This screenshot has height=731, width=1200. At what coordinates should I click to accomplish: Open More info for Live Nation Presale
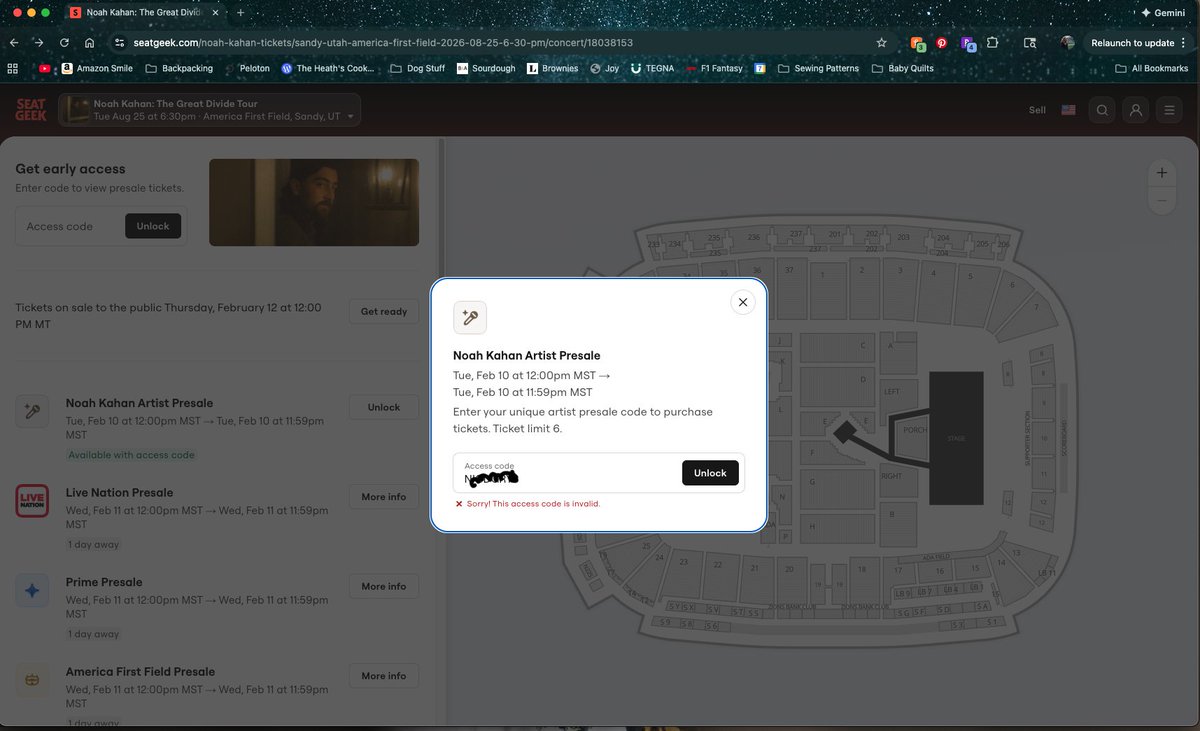pyautogui.click(x=384, y=497)
